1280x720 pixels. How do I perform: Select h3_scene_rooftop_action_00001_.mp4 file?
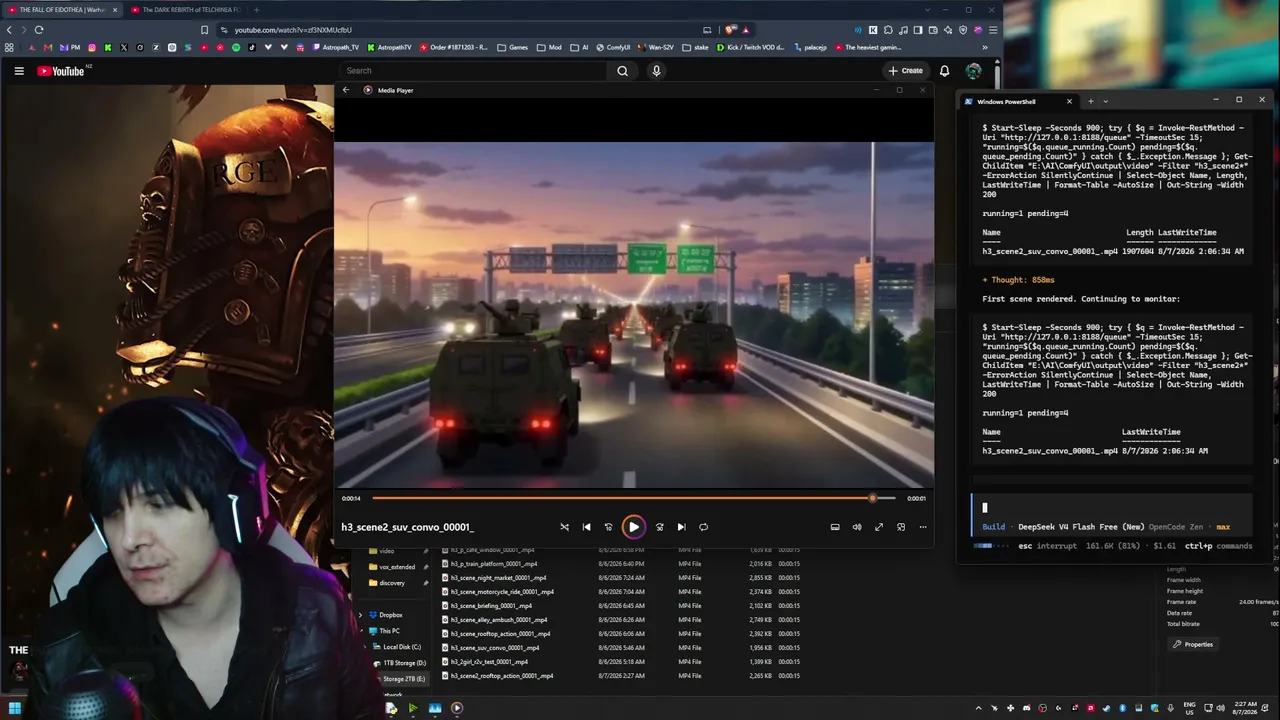coord(501,634)
